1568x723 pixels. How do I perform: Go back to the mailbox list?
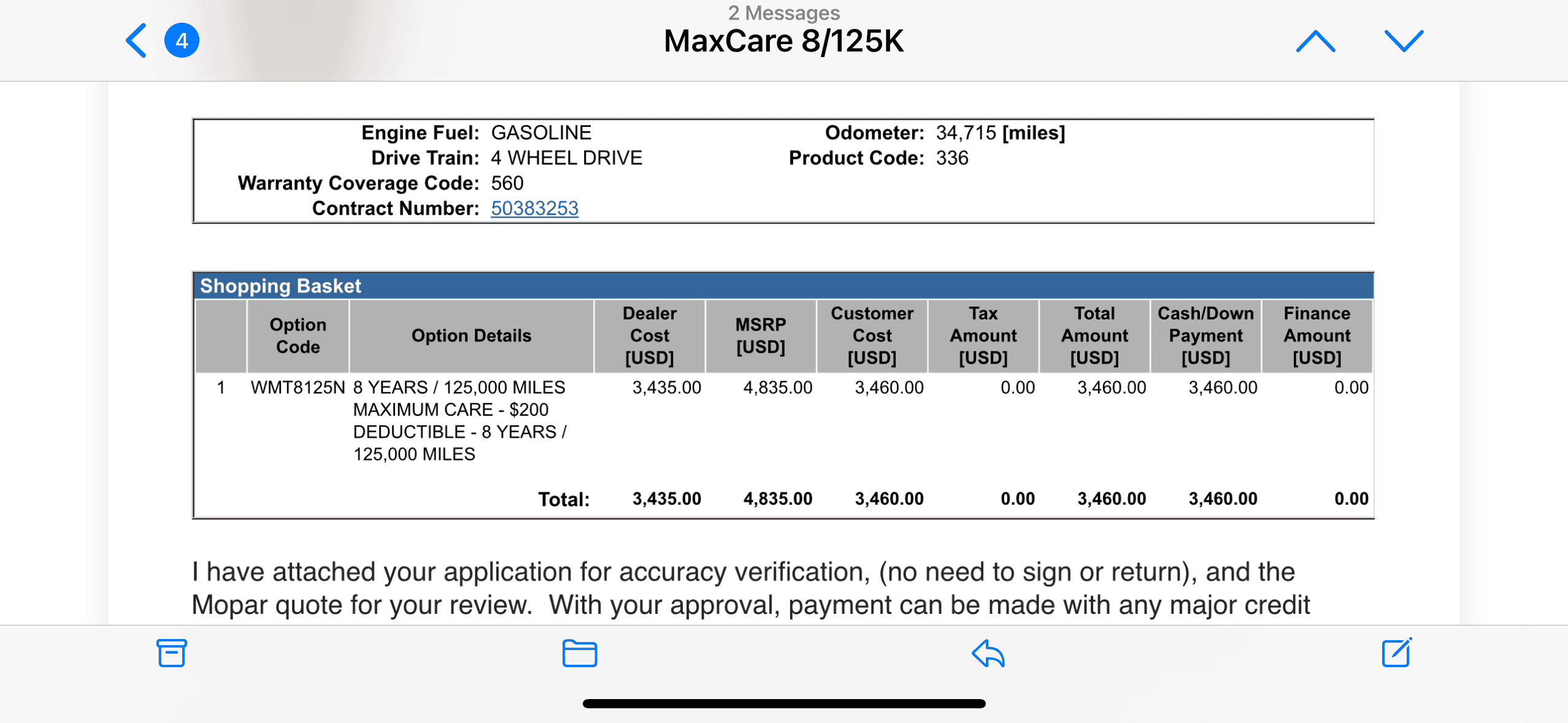136,40
